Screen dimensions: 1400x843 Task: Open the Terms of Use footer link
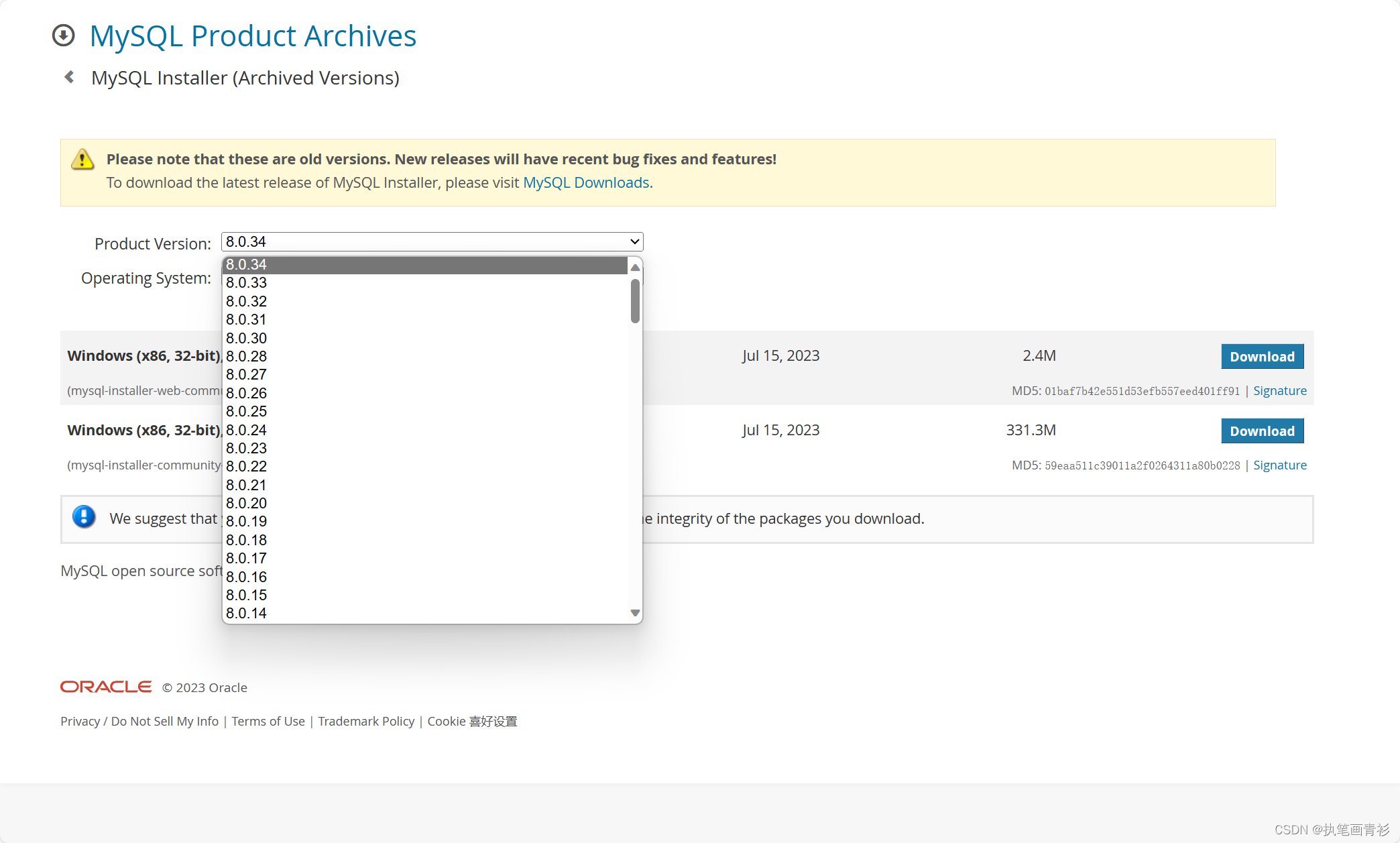[x=268, y=721]
